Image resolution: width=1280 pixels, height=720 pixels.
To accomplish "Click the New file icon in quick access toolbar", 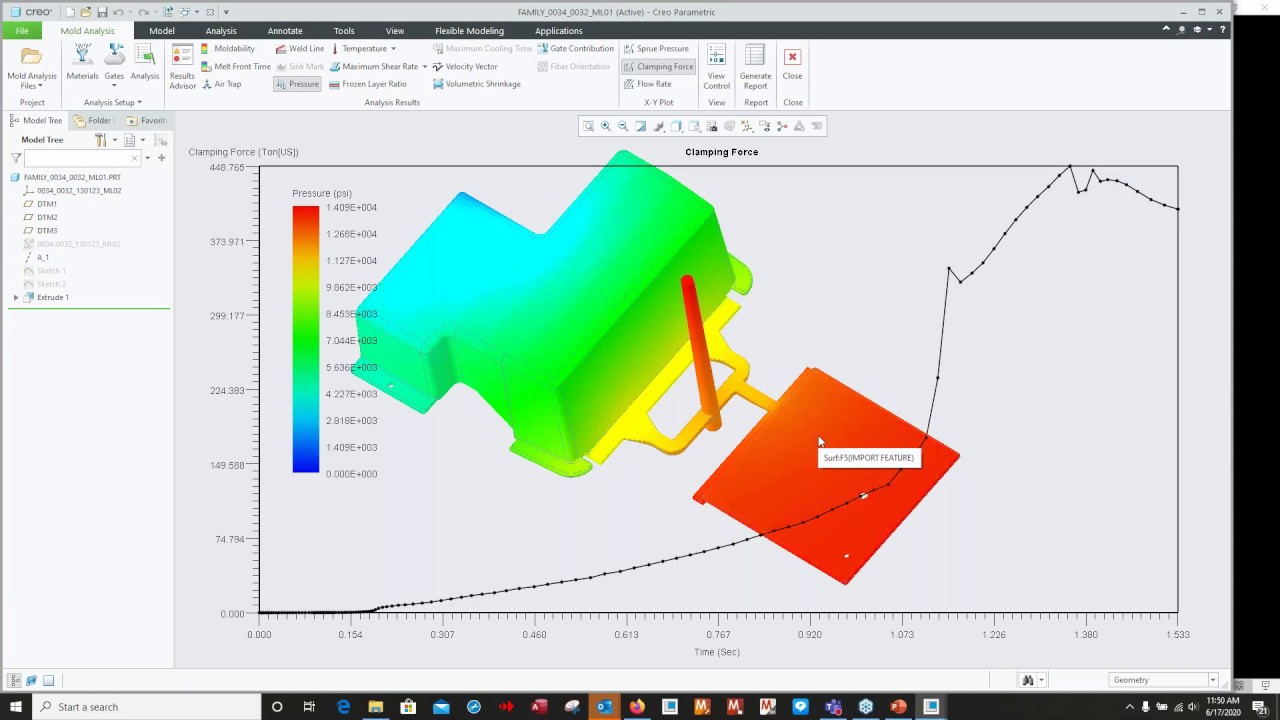I will [x=69, y=12].
